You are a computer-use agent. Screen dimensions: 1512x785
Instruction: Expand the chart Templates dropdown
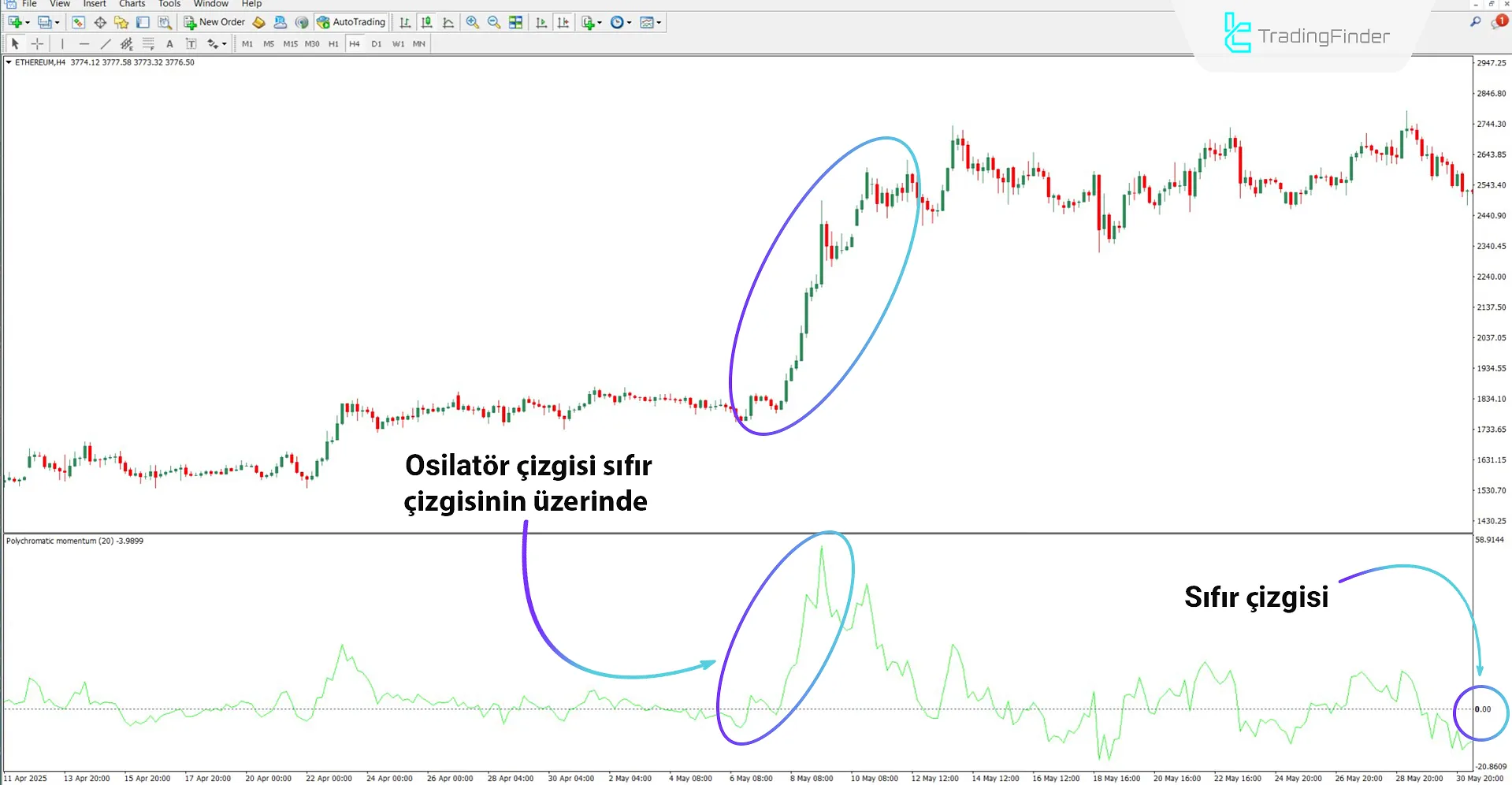(x=650, y=21)
